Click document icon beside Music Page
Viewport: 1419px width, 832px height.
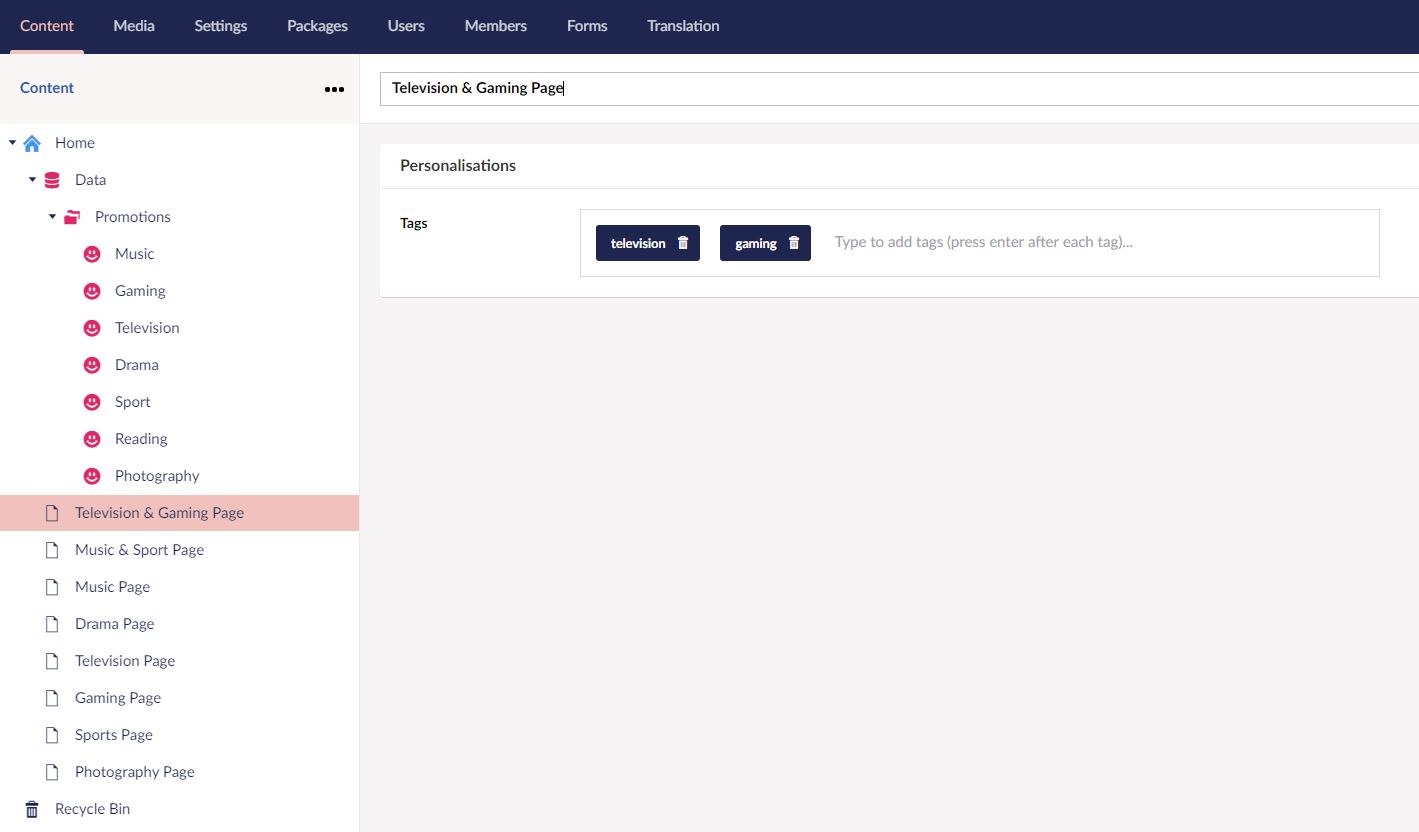[52, 587]
